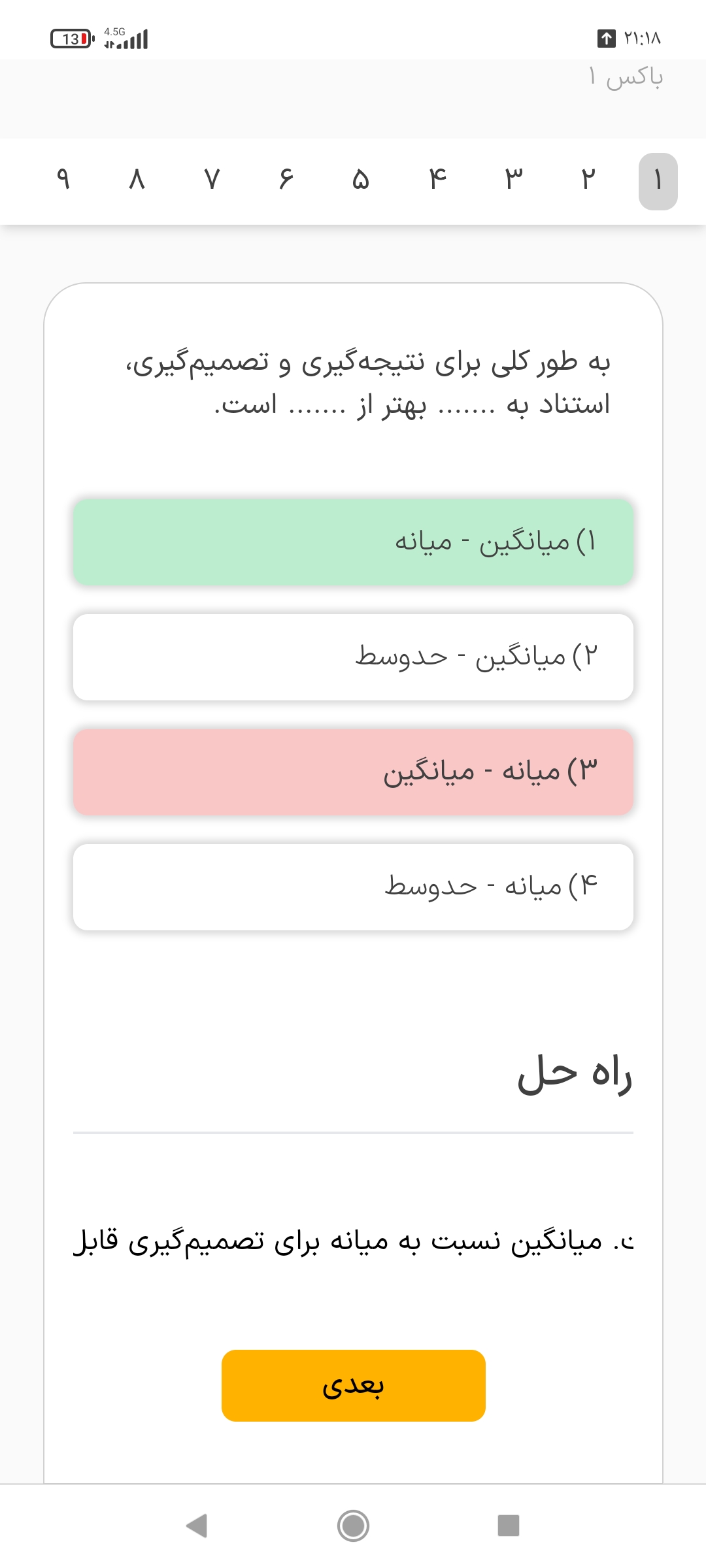Image resolution: width=706 pixels, height=1568 pixels.
Task: Go to question number ۷
Action: tap(212, 179)
